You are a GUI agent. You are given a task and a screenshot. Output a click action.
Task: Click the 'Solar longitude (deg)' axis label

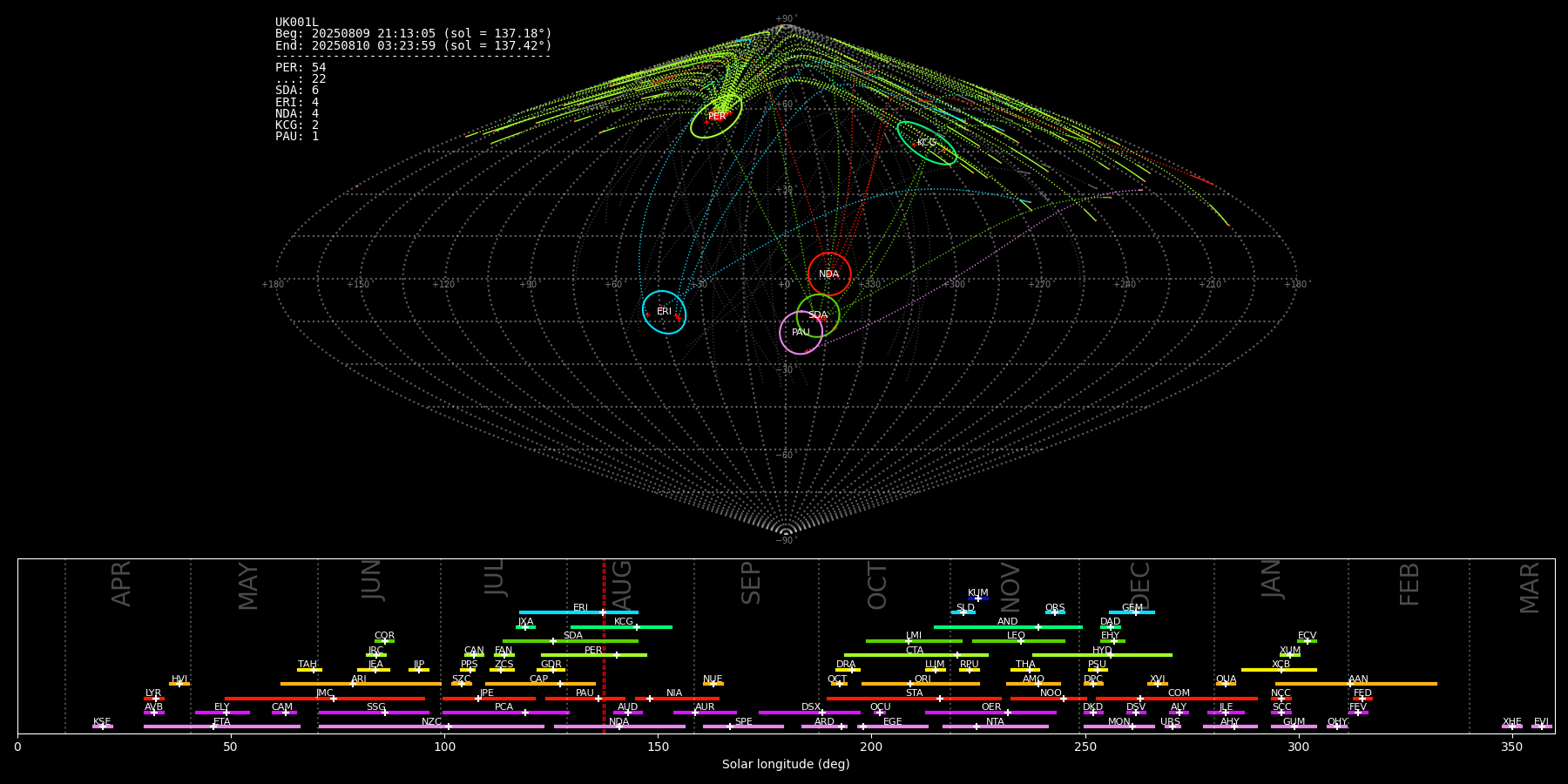point(786,765)
